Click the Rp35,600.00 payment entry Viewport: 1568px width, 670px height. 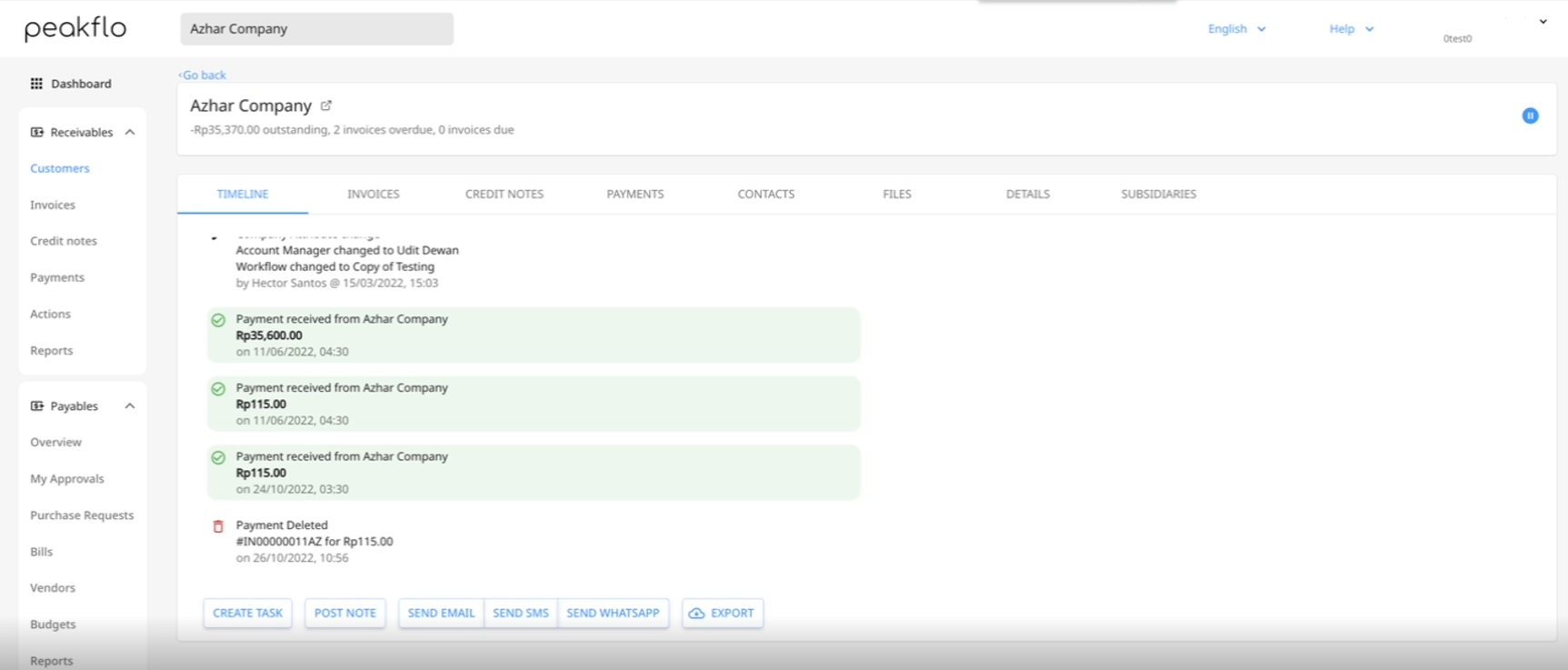534,335
